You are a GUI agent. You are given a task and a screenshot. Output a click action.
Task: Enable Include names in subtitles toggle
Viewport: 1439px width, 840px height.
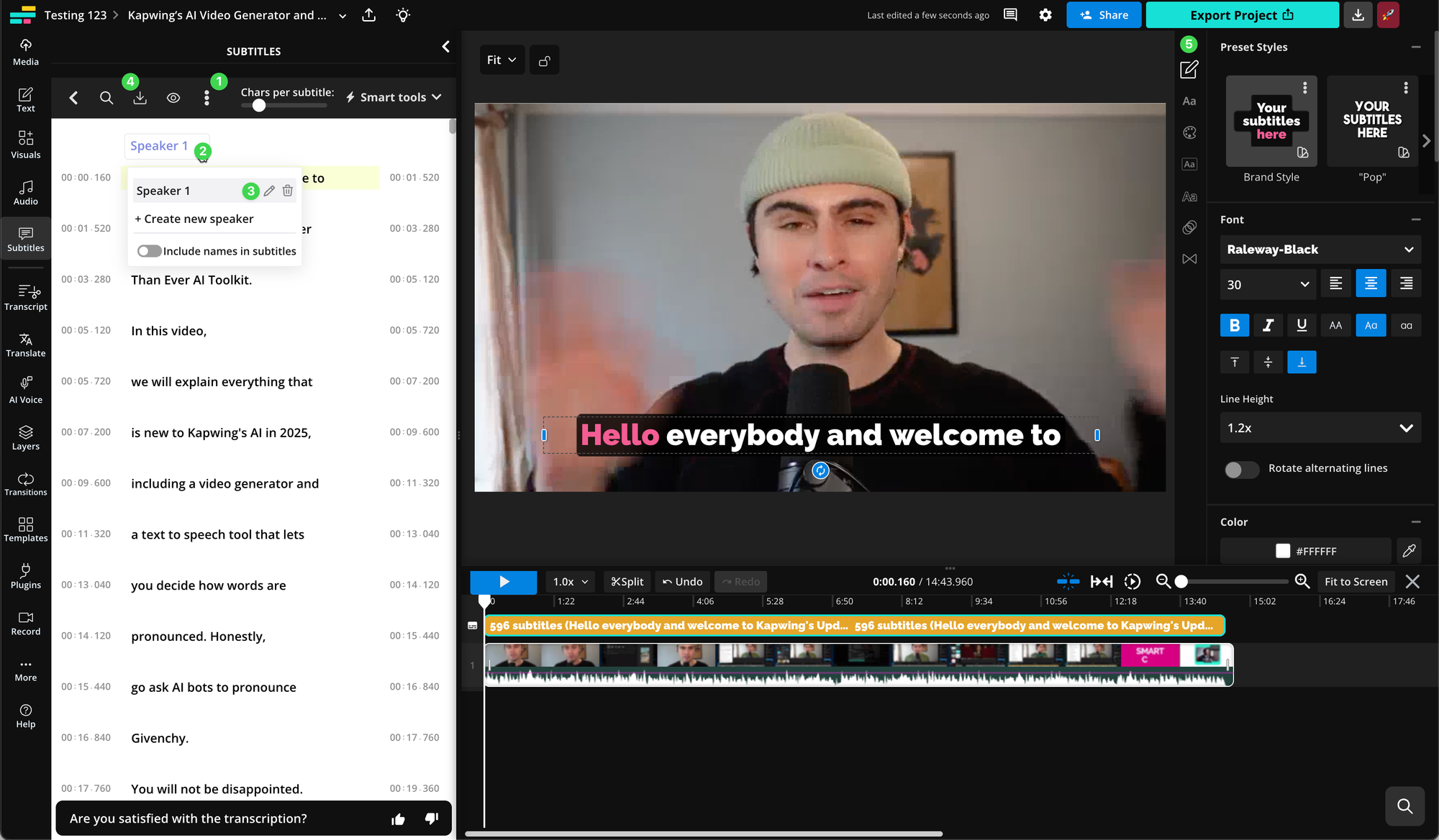pos(150,251)
